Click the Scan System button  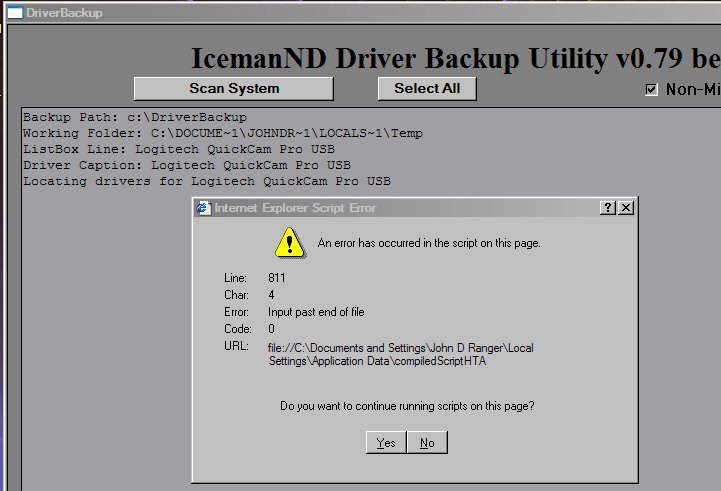pos(234,88)
